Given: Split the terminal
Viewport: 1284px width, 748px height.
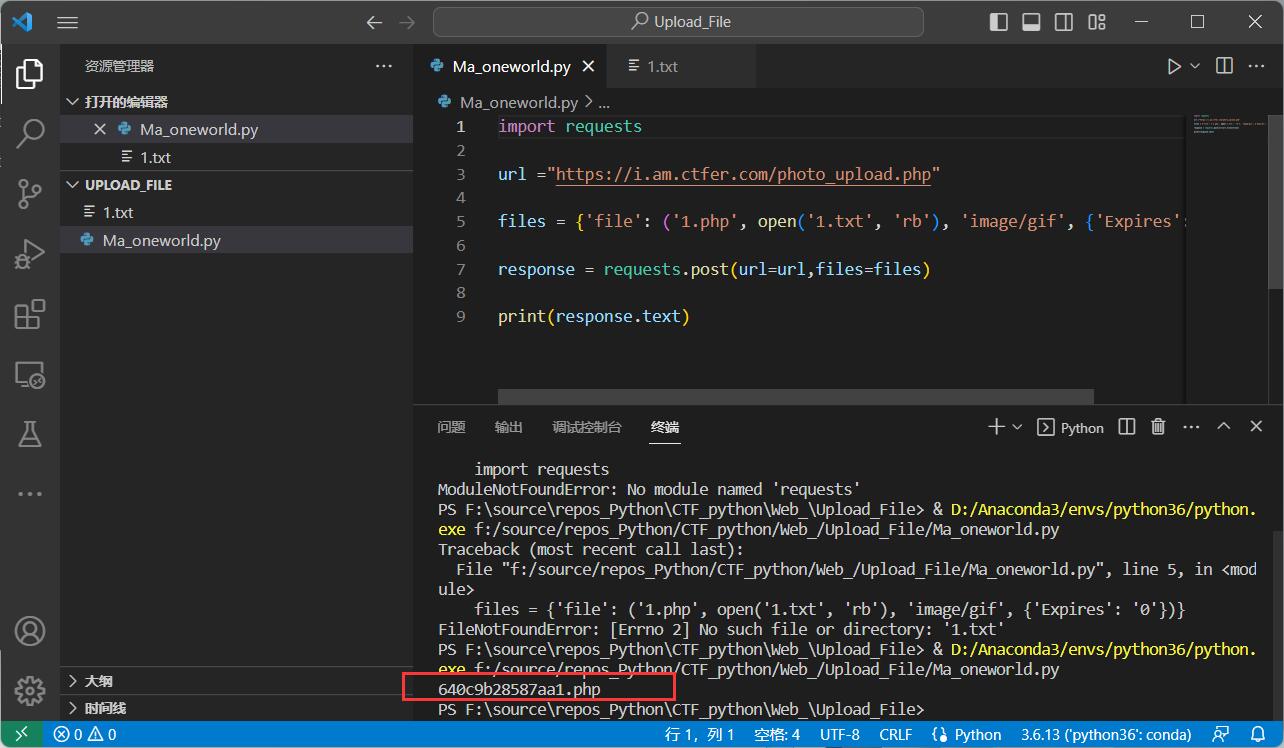Looking at the screenshot, I should [1127, 427].
